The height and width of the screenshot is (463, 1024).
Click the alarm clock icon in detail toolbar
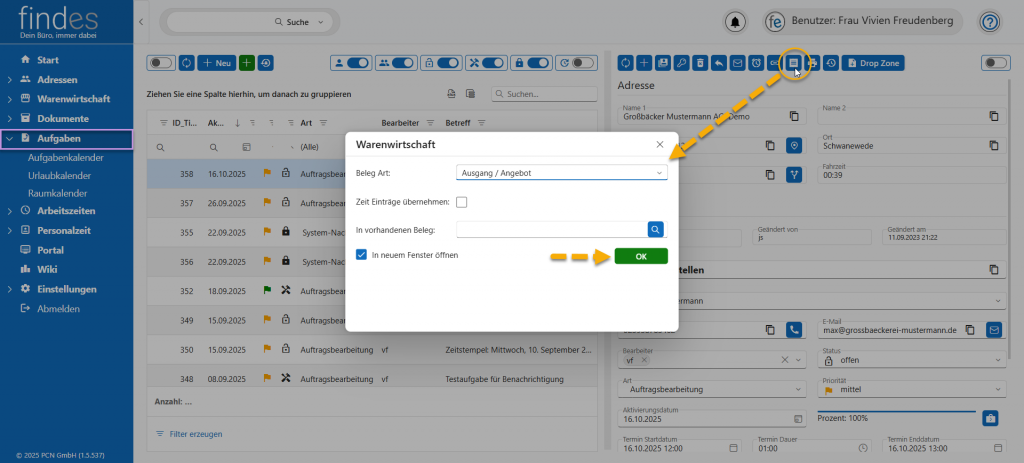tap(756, 63)
